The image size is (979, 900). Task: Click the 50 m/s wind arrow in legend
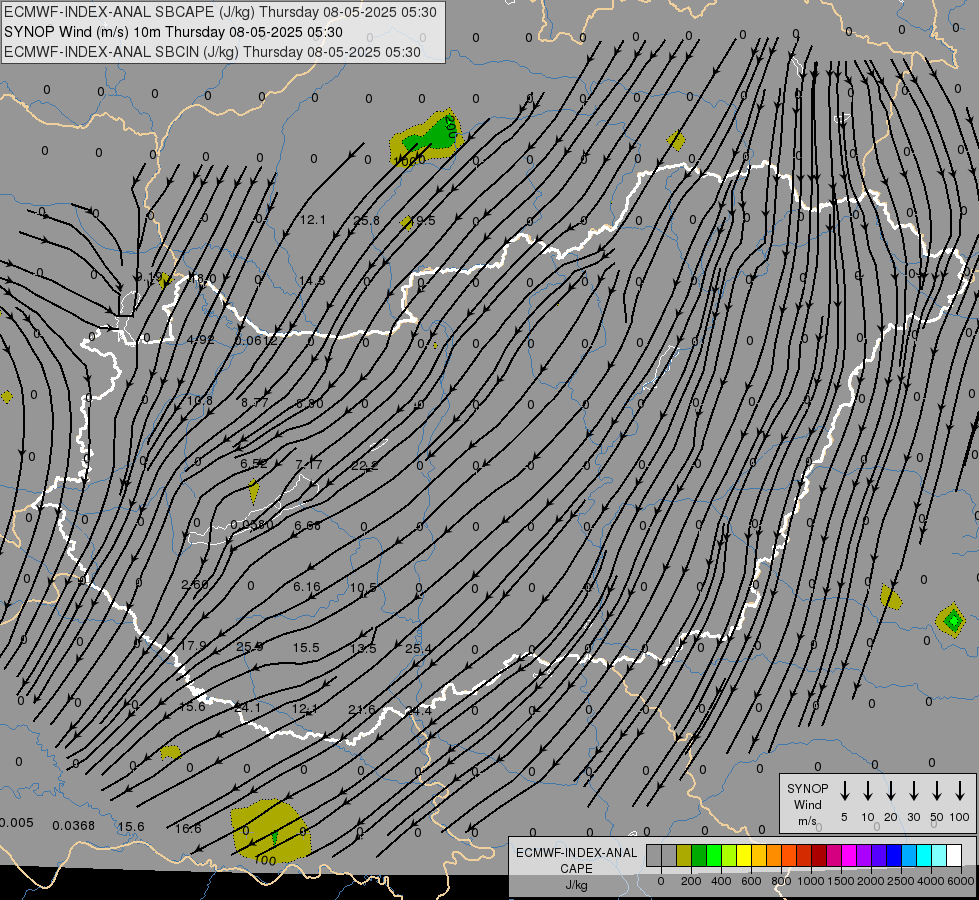point(937,791)
